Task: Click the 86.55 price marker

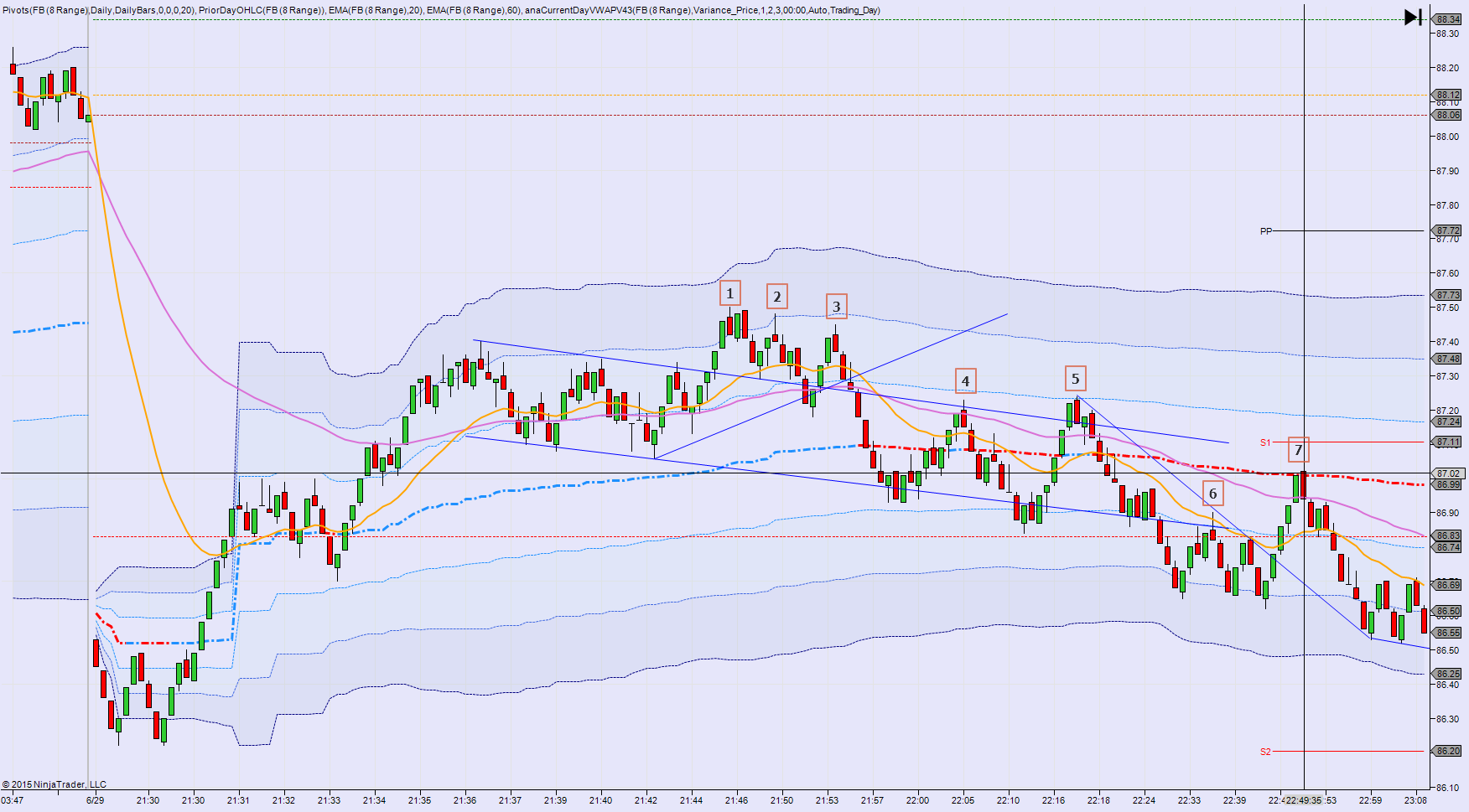Action: click(1447, 633)
